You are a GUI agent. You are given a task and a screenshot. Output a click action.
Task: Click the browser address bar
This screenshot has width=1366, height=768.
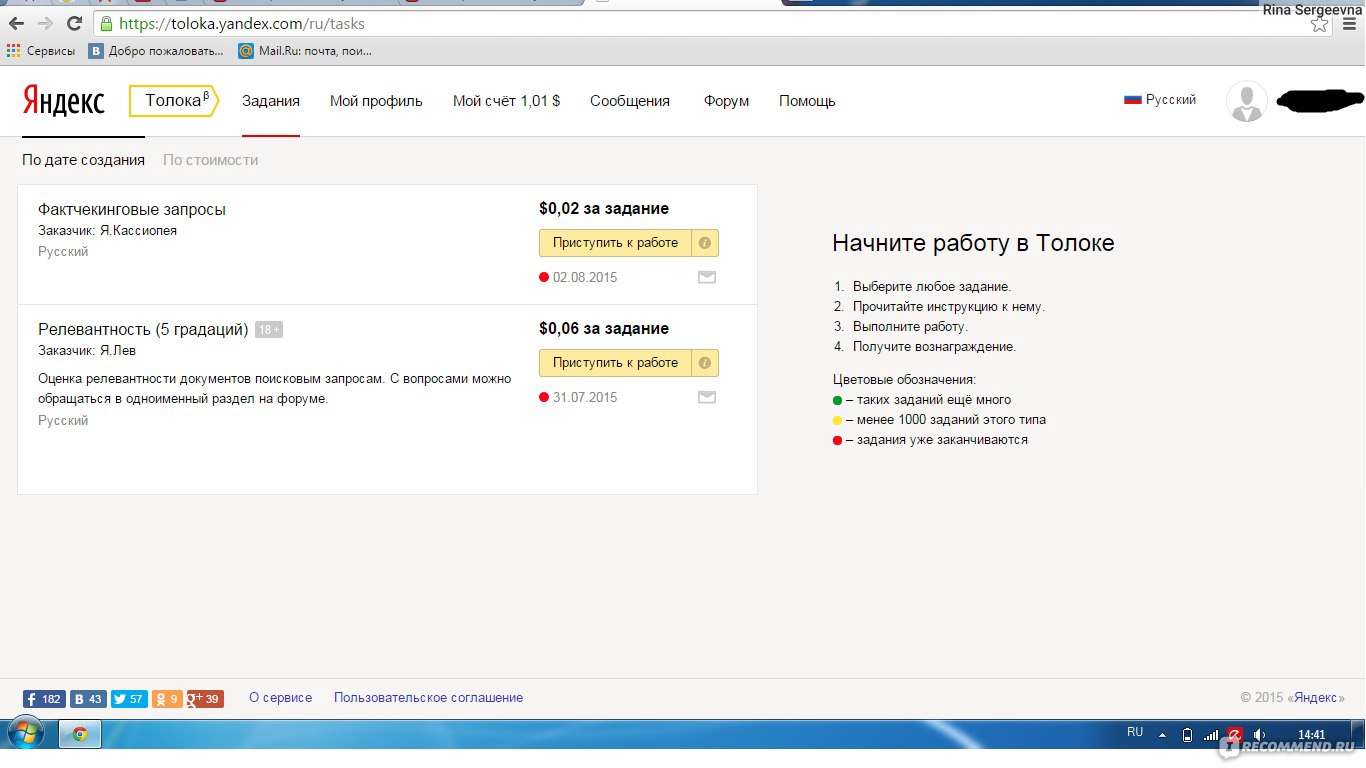700,24
